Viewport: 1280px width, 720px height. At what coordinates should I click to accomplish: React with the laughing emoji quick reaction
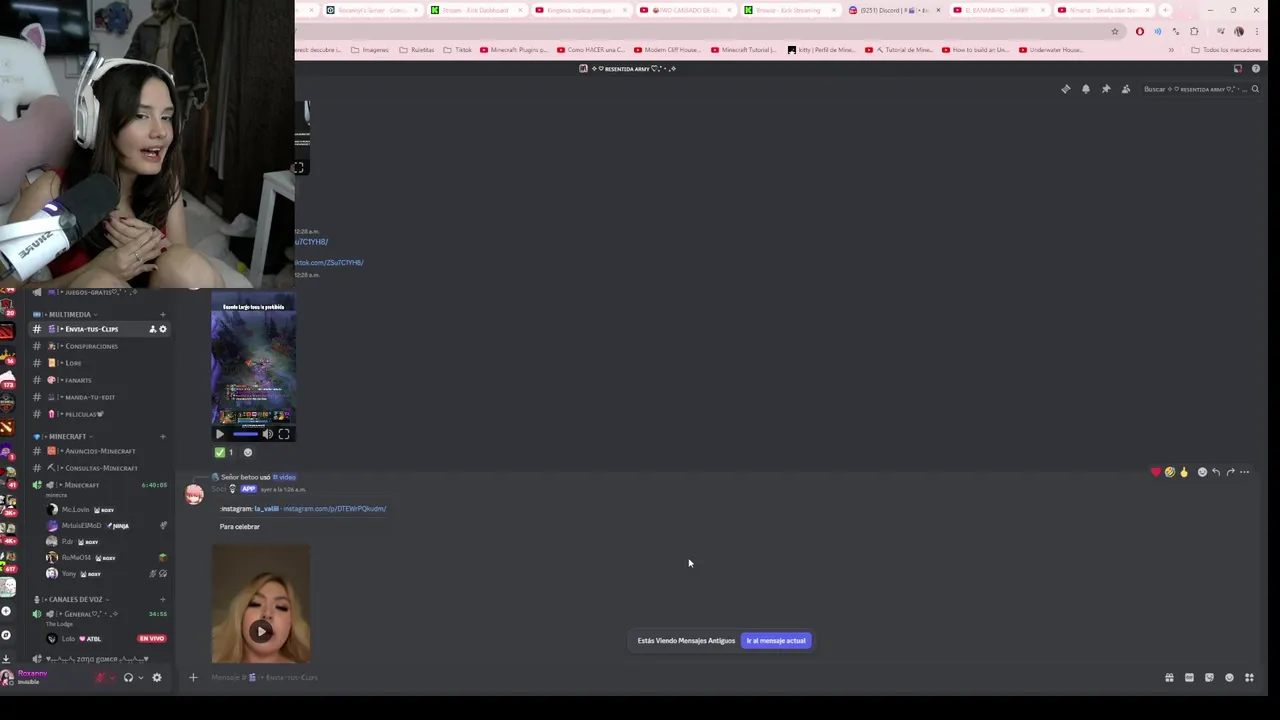(1170, 472)
